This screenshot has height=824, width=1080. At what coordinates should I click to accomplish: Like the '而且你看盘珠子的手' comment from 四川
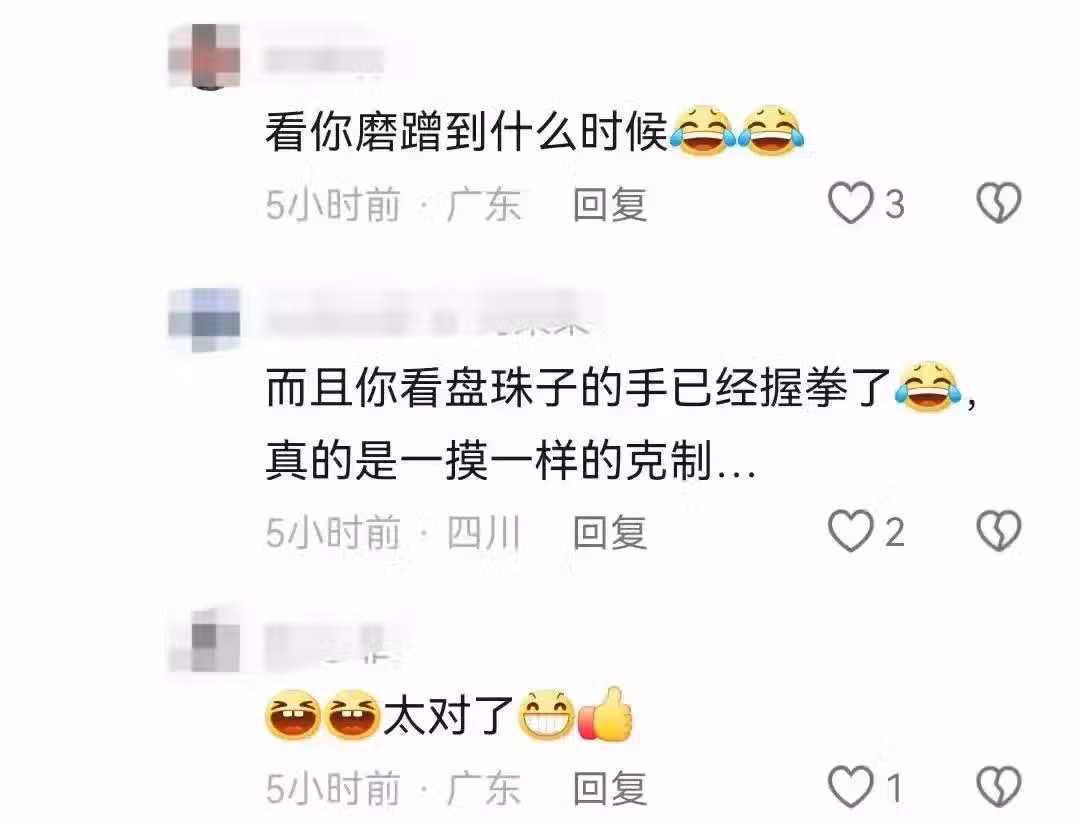(x=851, y=531)
